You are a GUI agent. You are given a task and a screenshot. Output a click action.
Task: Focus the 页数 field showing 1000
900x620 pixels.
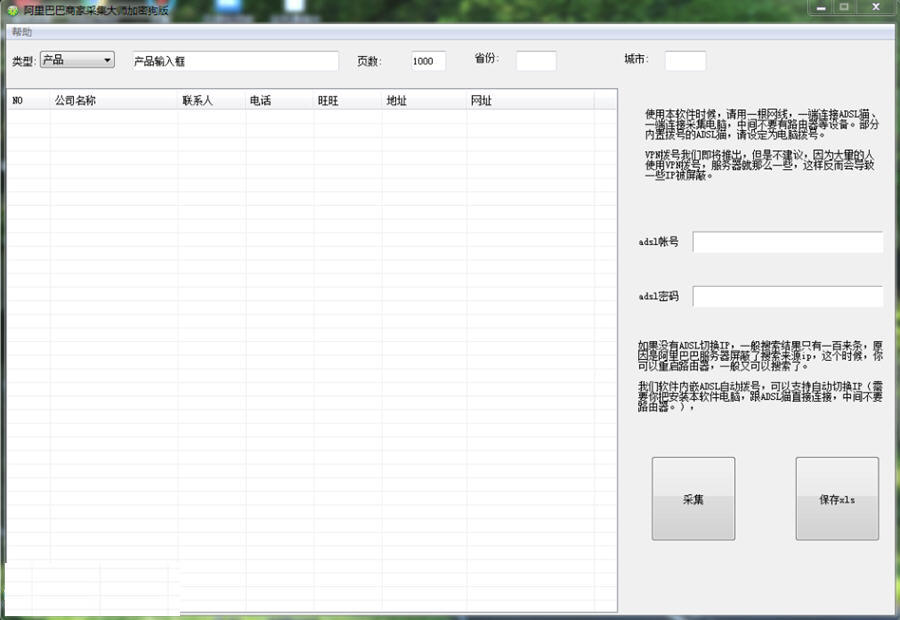point(428,61)
